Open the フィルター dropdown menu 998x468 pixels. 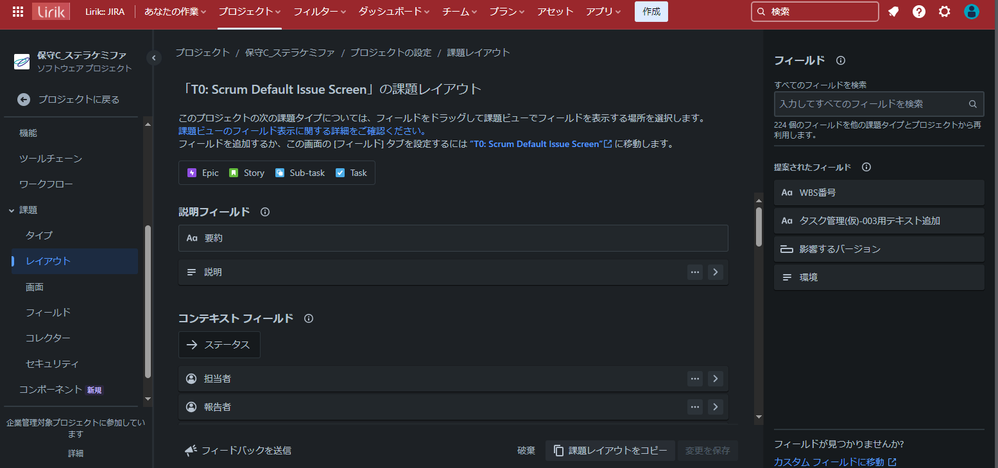(320, 11)
